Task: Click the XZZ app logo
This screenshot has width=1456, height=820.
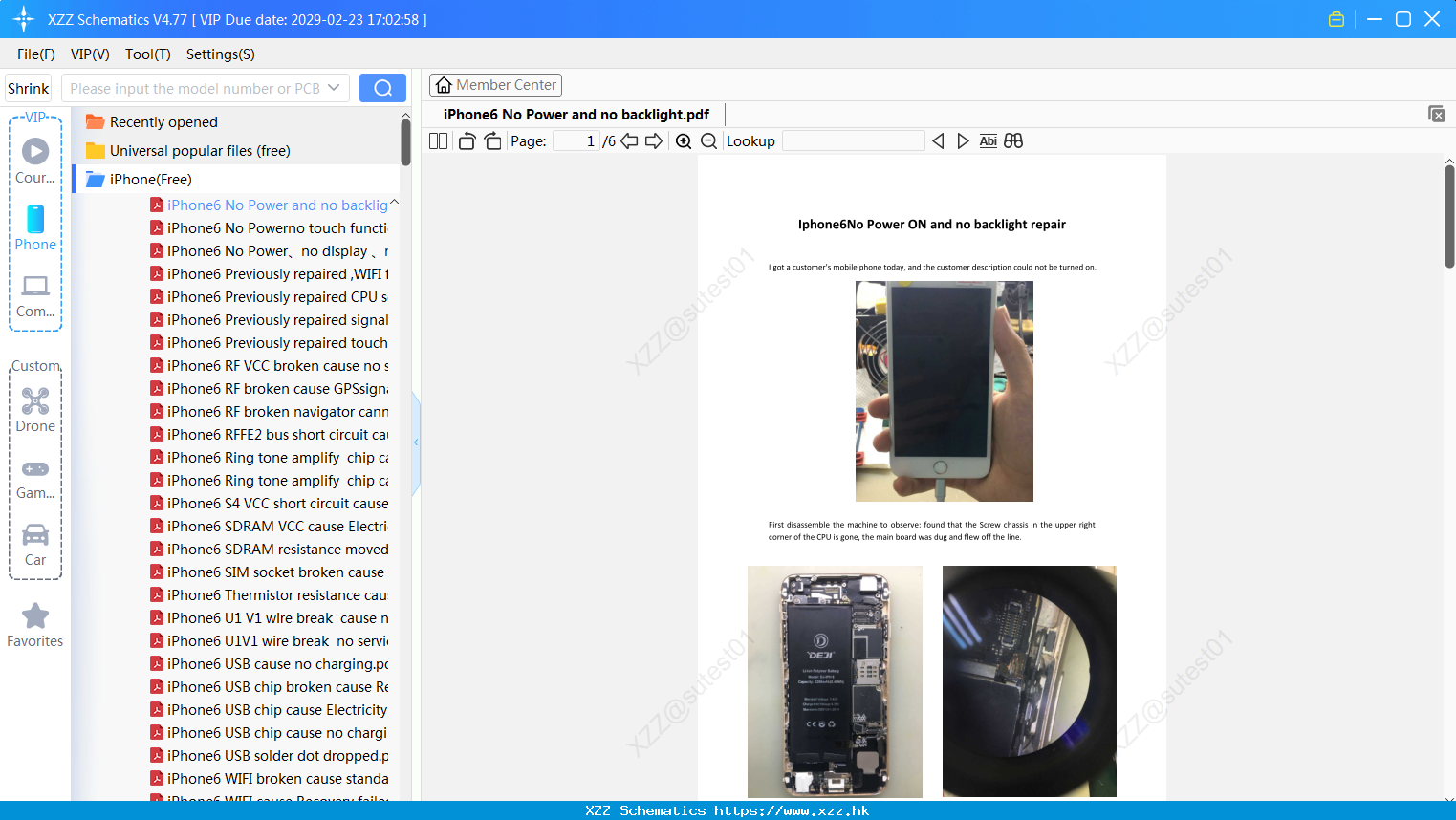Action: tap(24, 19)
